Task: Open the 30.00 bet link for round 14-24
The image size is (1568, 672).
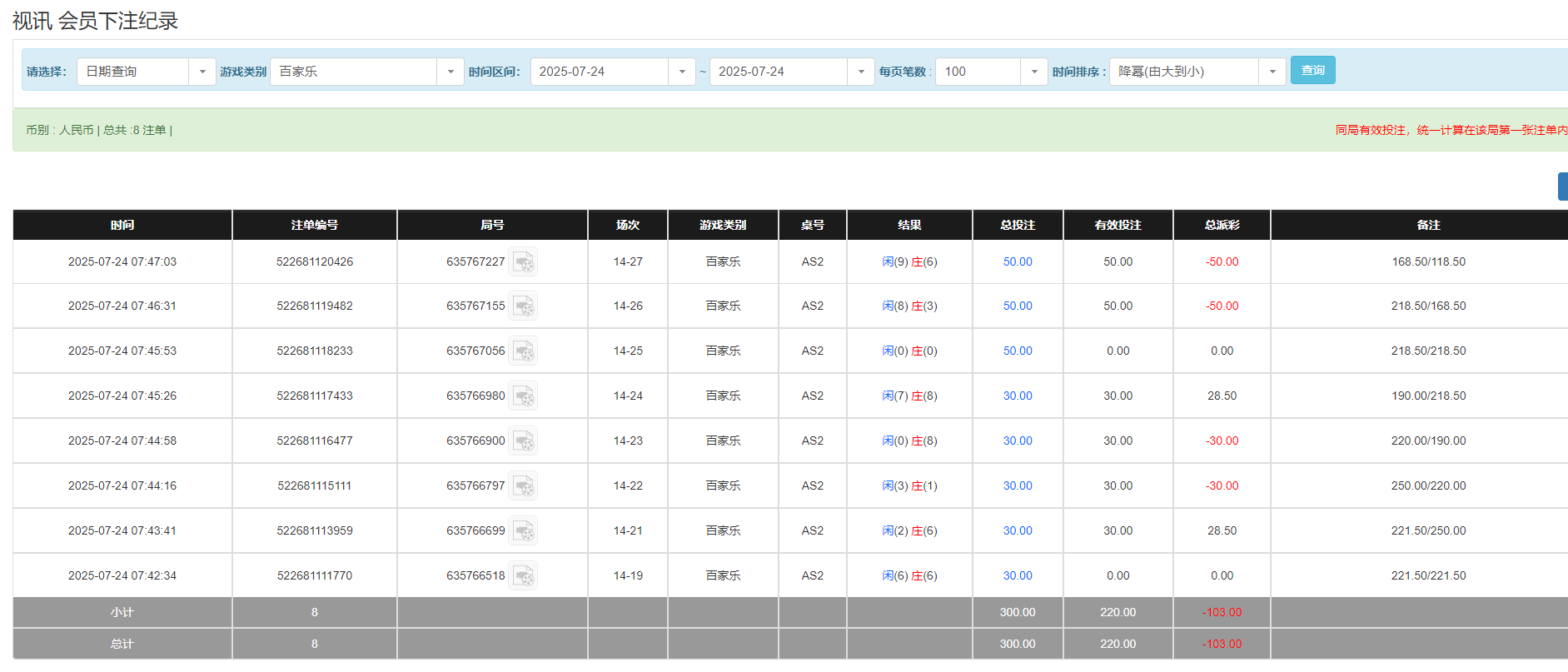Action: (x=1017, y=396)
